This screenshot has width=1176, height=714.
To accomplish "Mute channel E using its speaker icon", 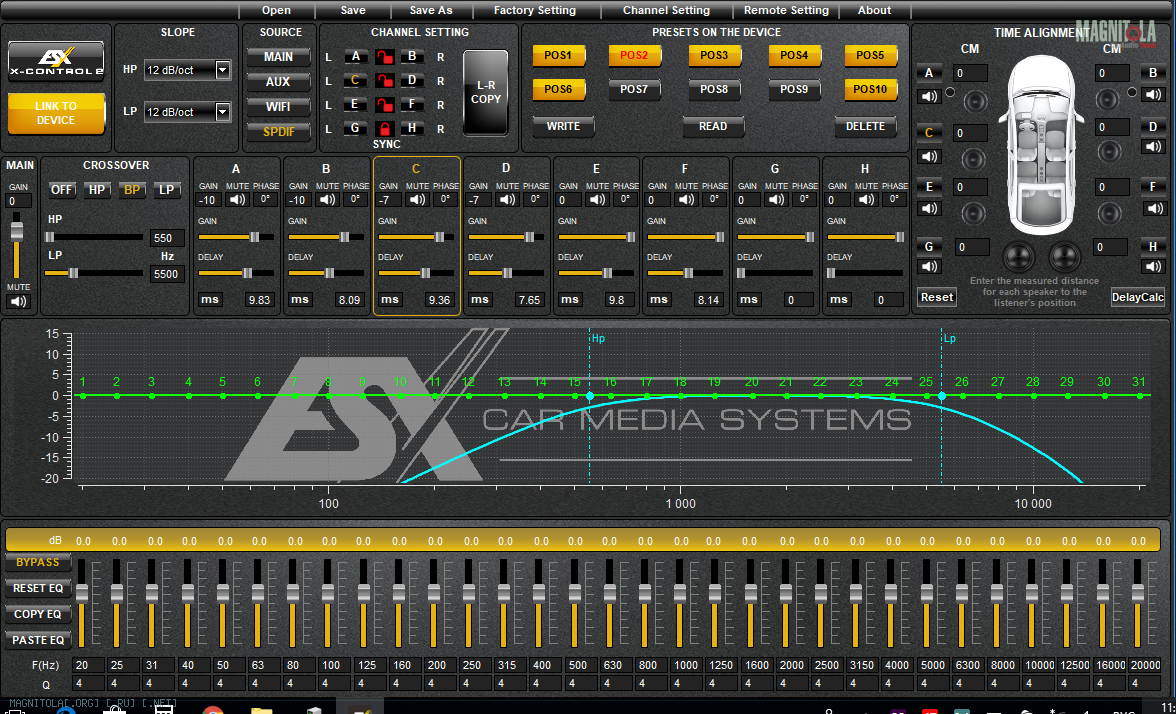I will (x=597, y=200).
